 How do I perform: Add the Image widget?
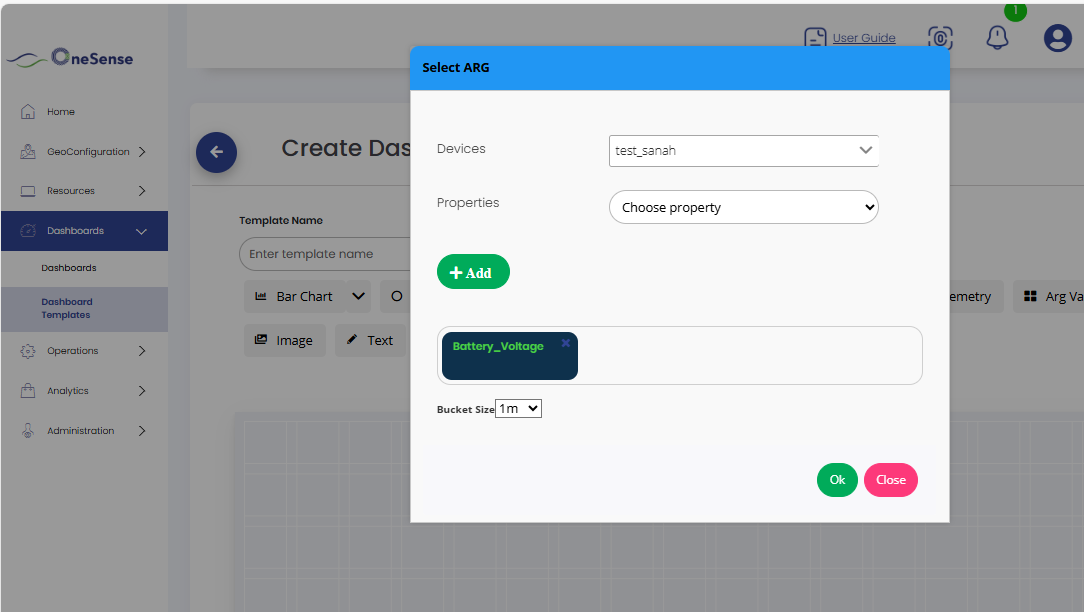(283, 340)
